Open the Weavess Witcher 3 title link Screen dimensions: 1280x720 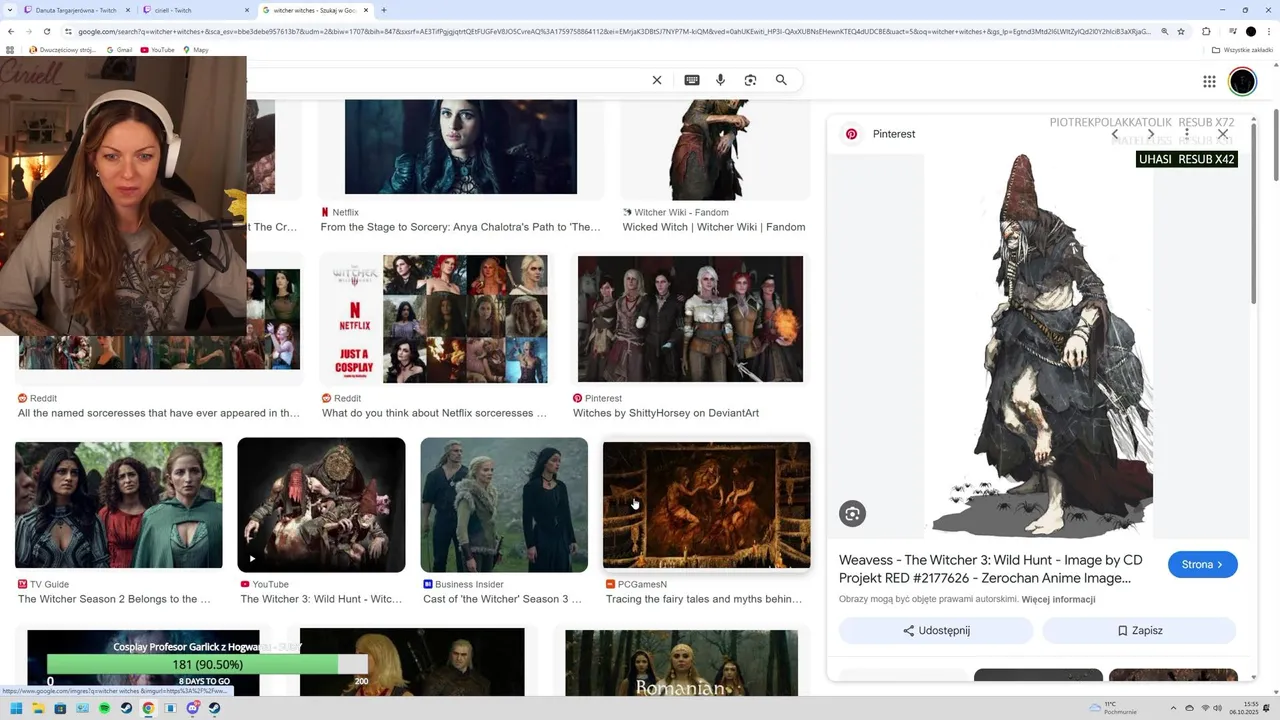click(x=990, y=569)
